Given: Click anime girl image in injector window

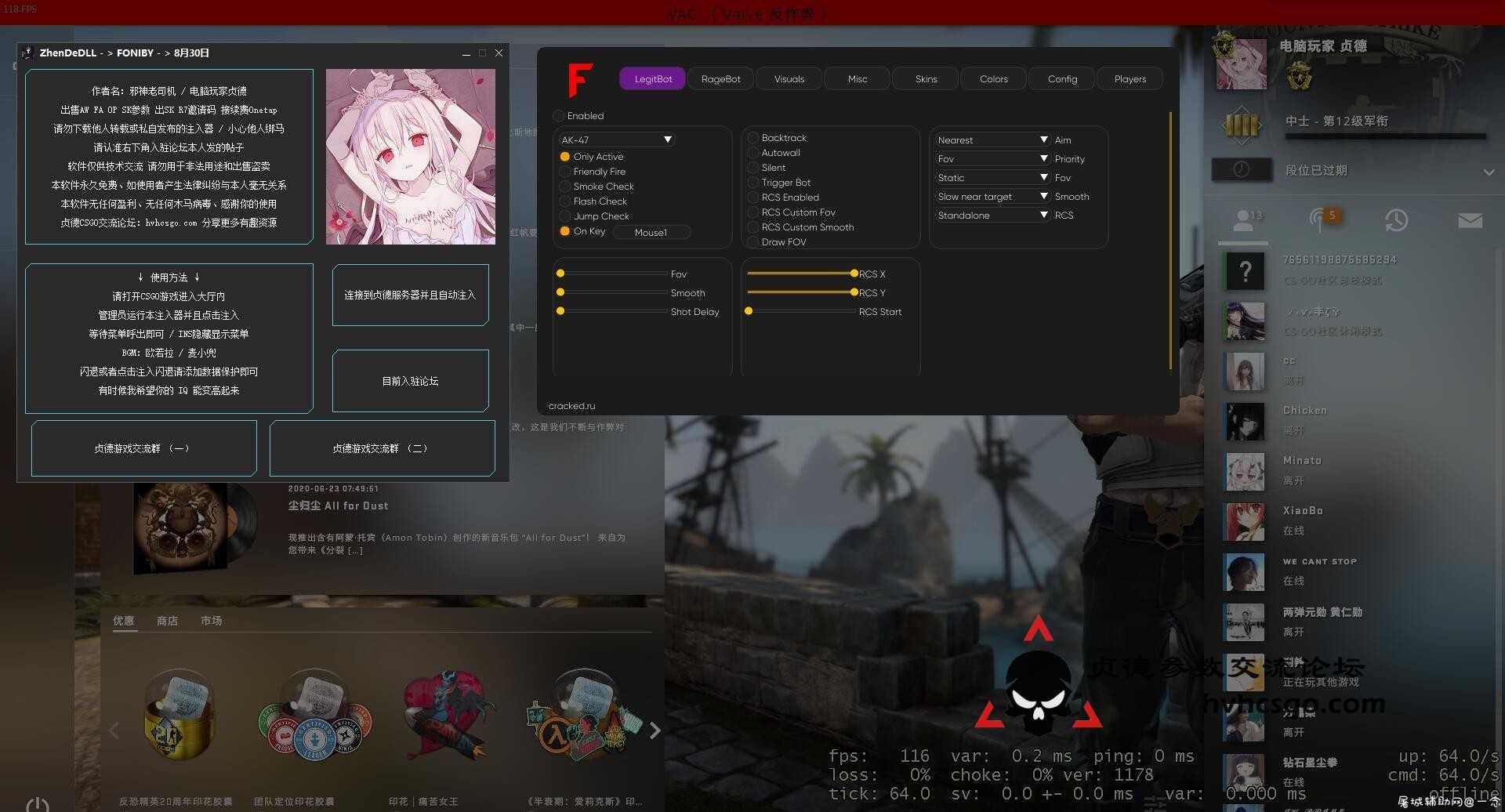Looking at the screenshot, I should [x=411, y=157].
